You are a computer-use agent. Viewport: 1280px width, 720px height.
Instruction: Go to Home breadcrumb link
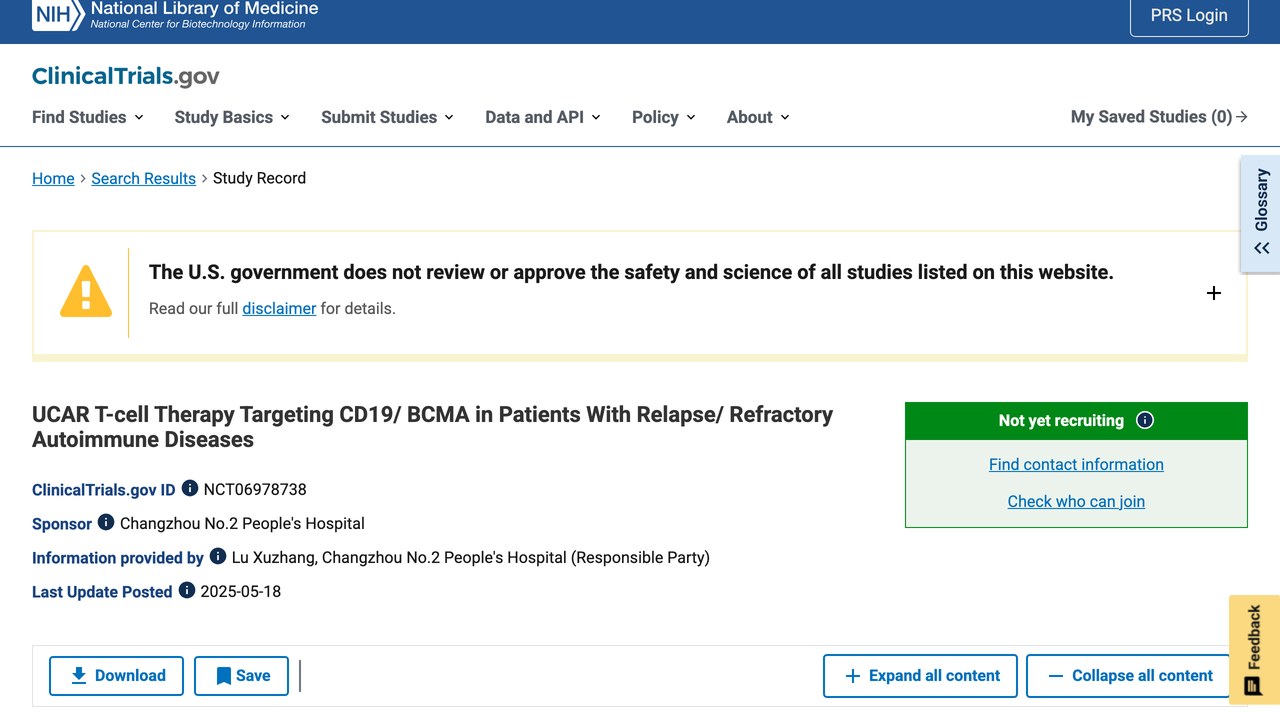[x=53, y=178]
